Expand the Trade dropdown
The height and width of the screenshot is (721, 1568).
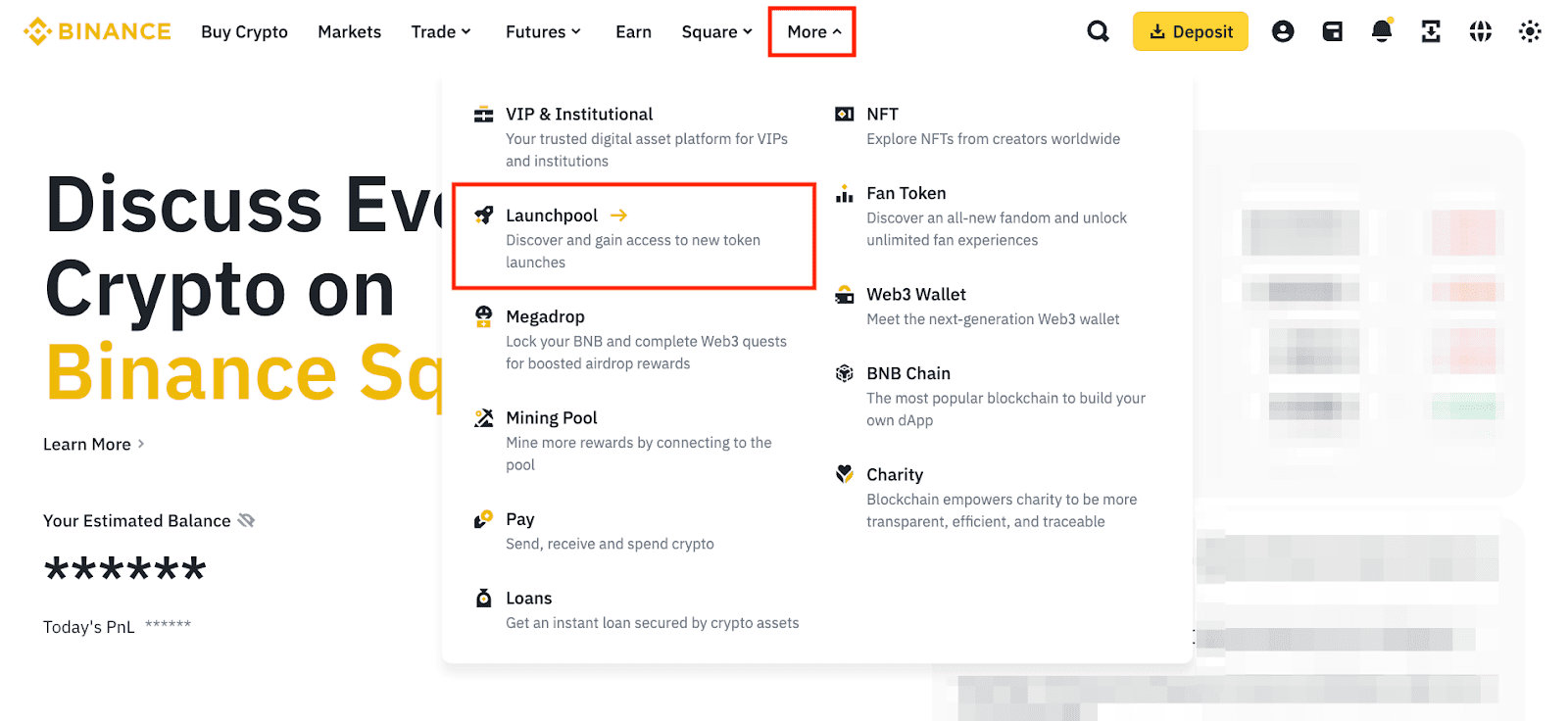pyautogui.click(x=441, y=31)
